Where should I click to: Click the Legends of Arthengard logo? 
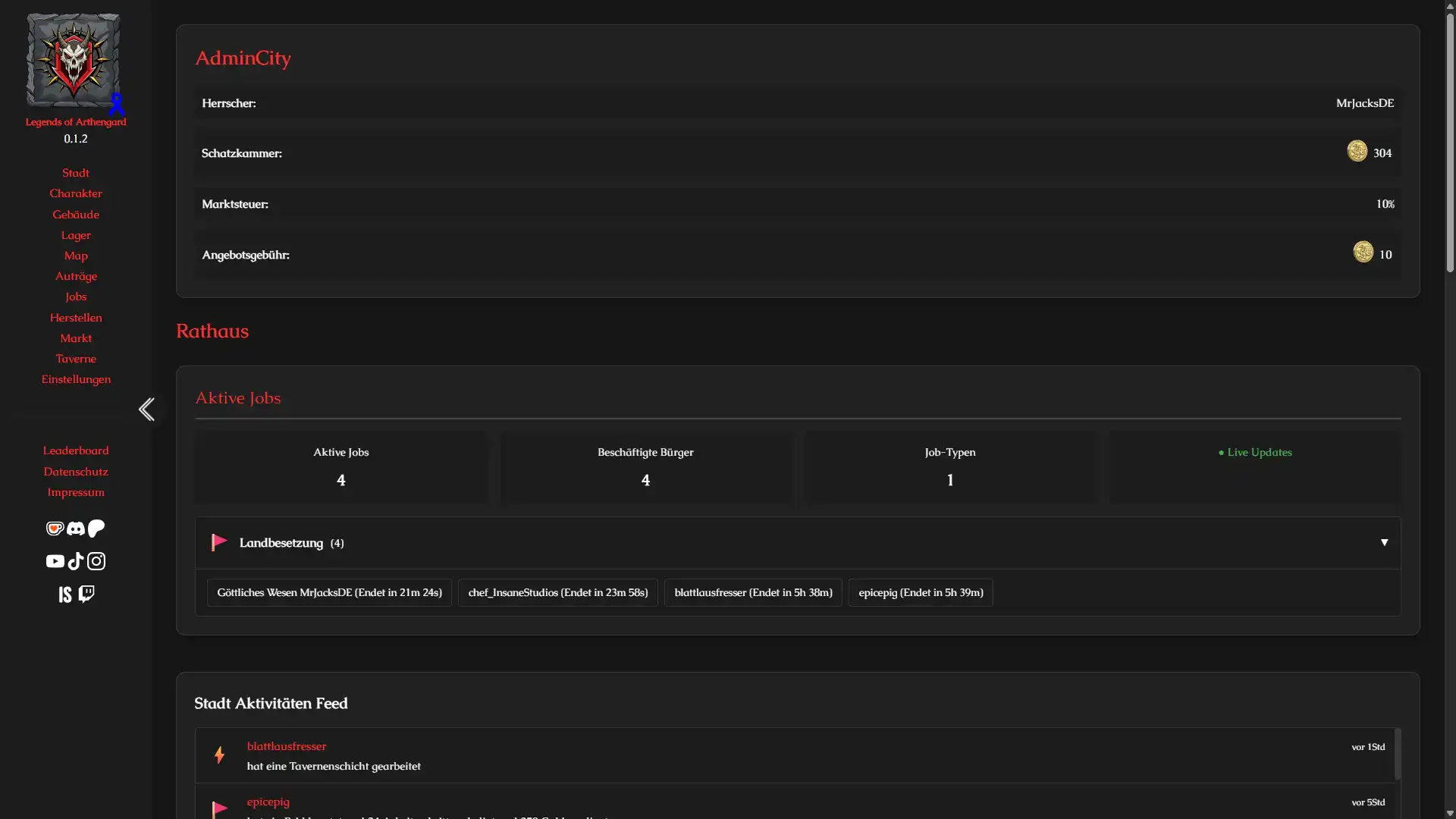pos(72,61)
